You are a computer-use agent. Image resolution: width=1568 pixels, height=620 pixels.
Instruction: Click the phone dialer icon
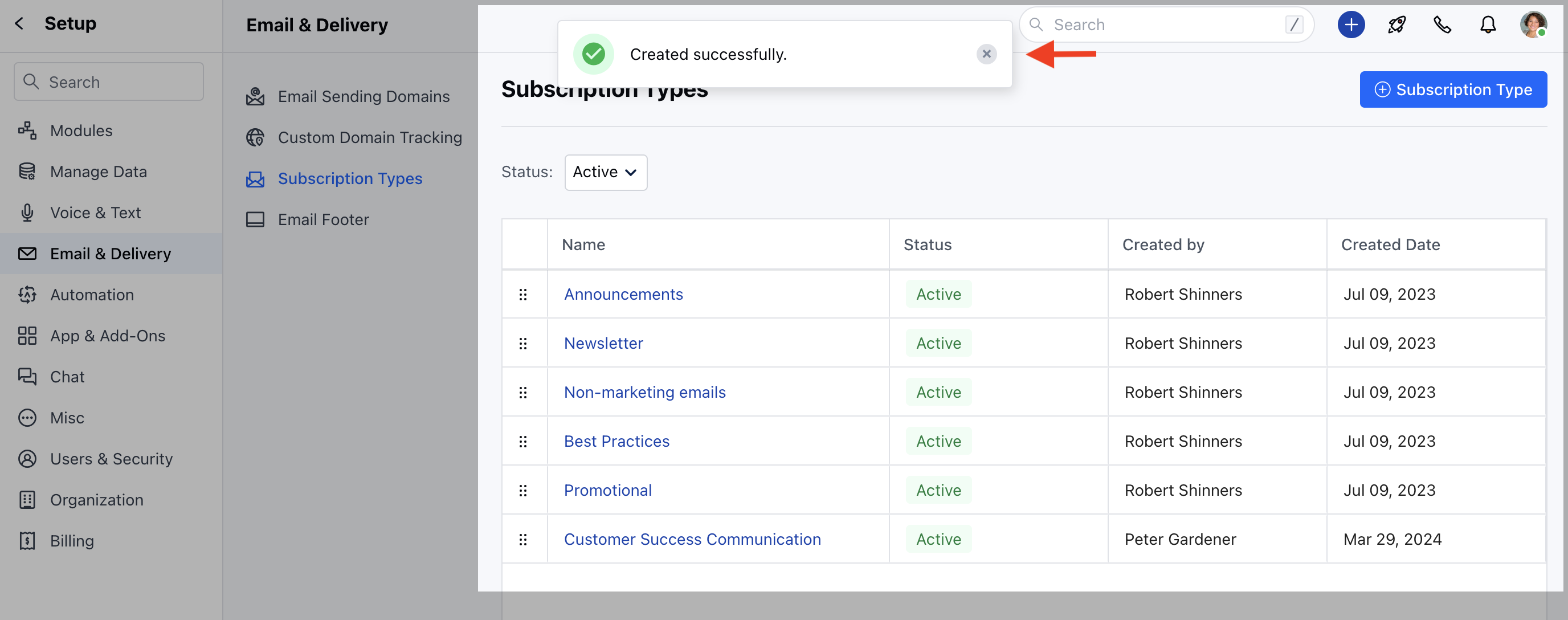tap(1442, 25)
